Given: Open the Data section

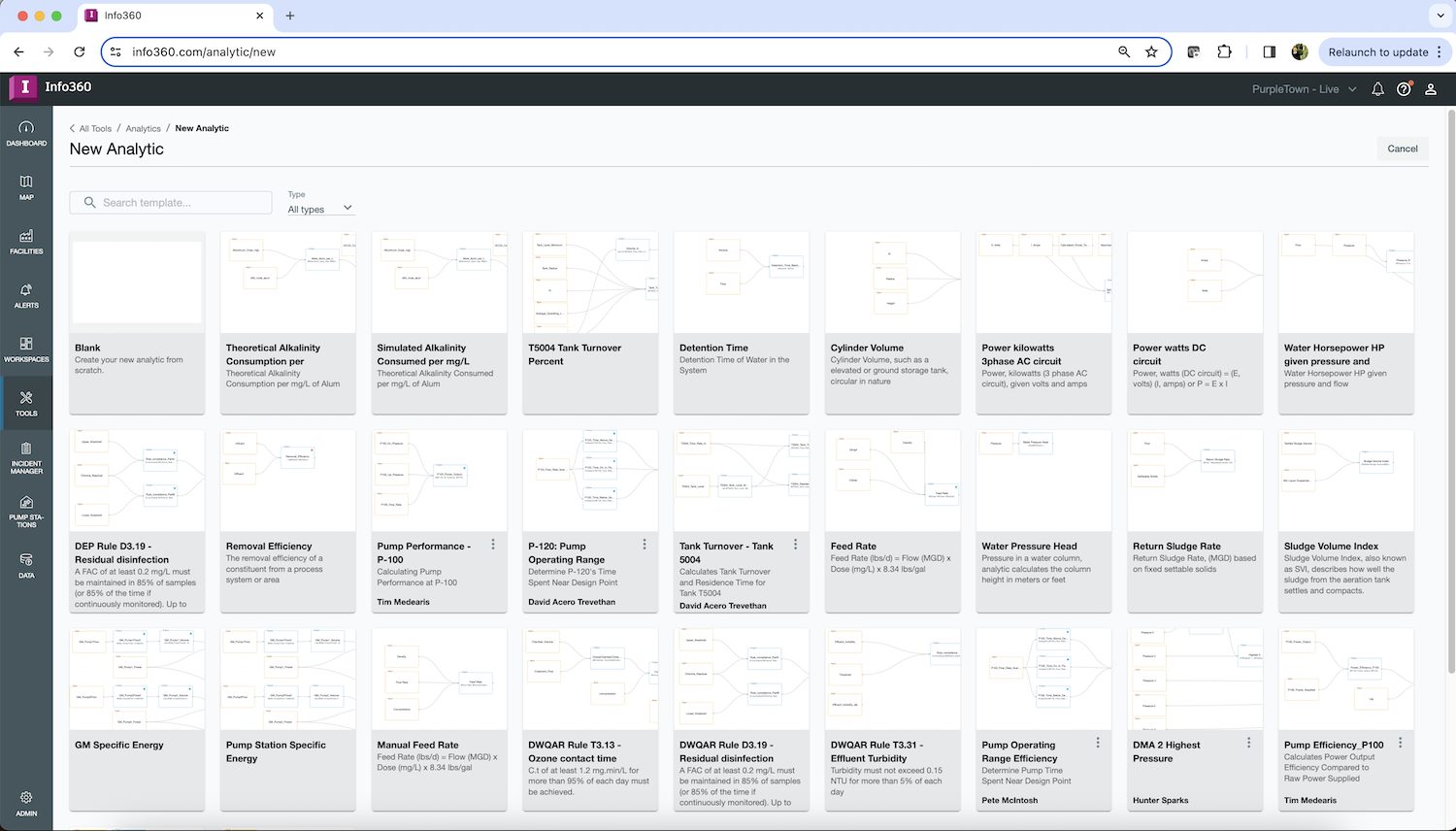Looking at the screenshot, I should click(x=26, y=568).
